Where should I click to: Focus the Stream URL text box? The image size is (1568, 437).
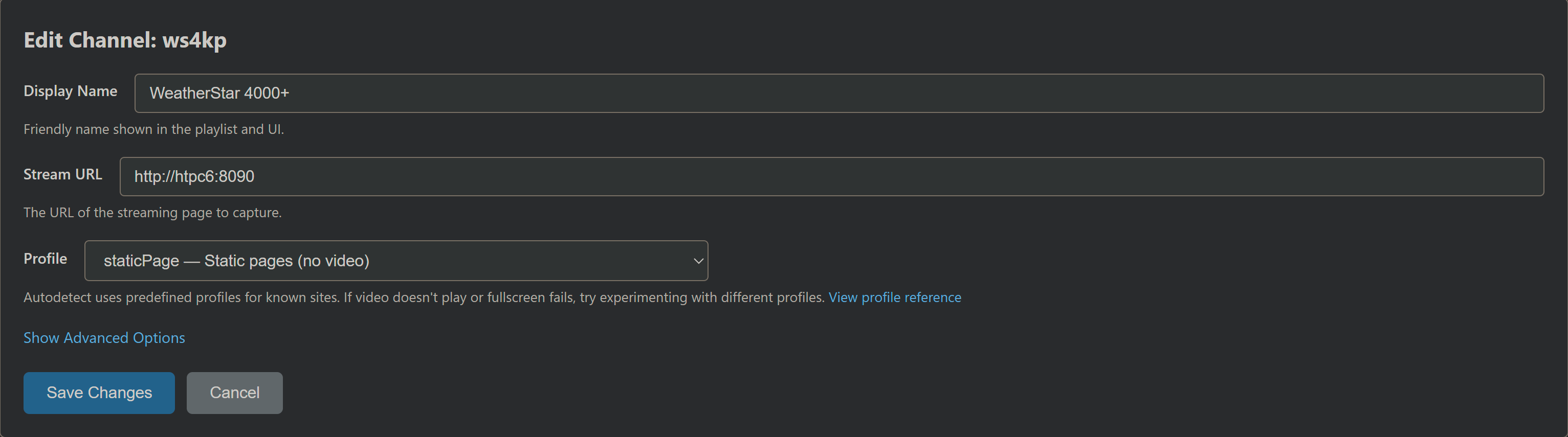pyautogui.click(x=831, y=176)
